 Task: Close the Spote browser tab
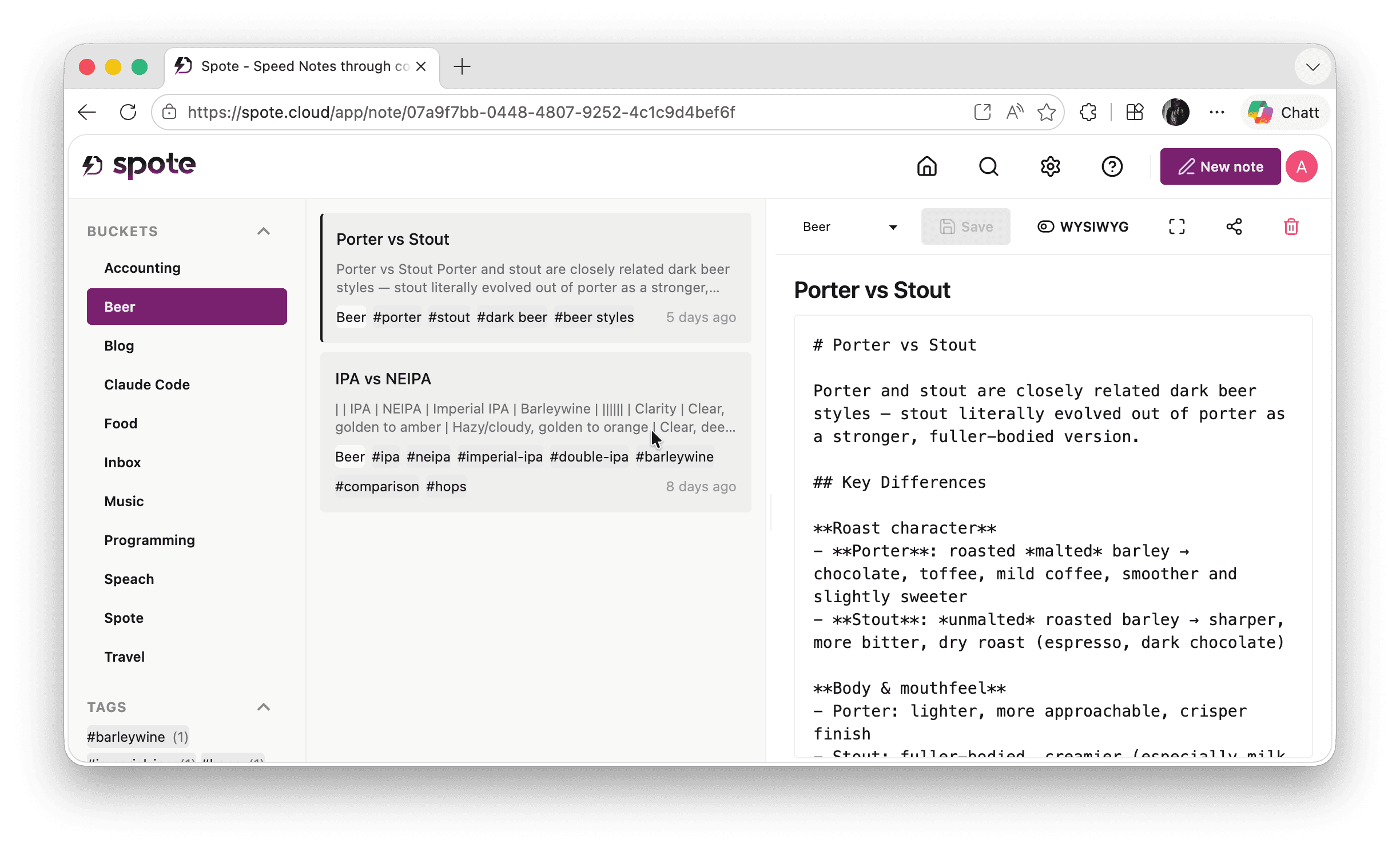tap(421, 66)
